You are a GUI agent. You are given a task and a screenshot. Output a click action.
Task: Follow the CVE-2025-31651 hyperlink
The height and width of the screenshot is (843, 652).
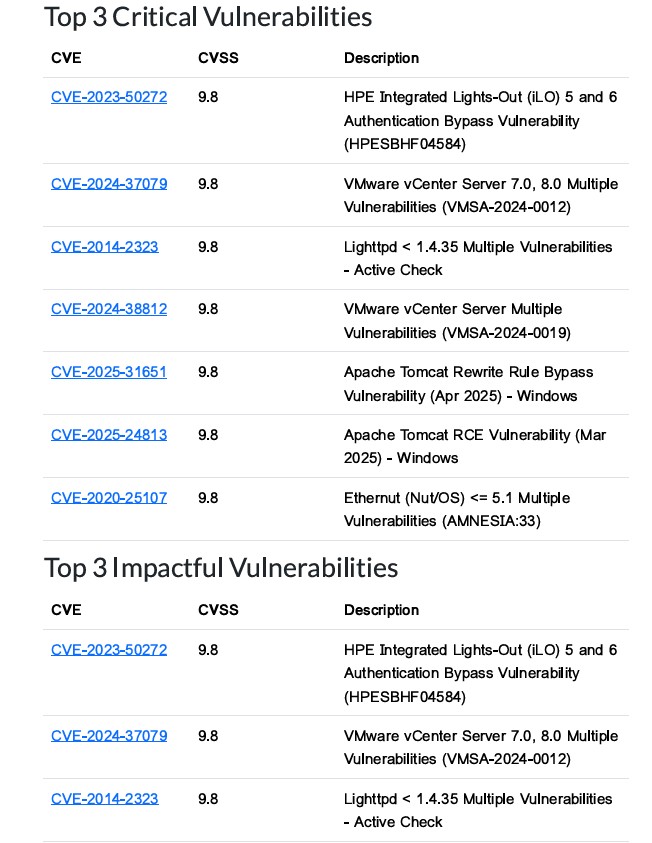pyautogui.click(x=109, y=372)
